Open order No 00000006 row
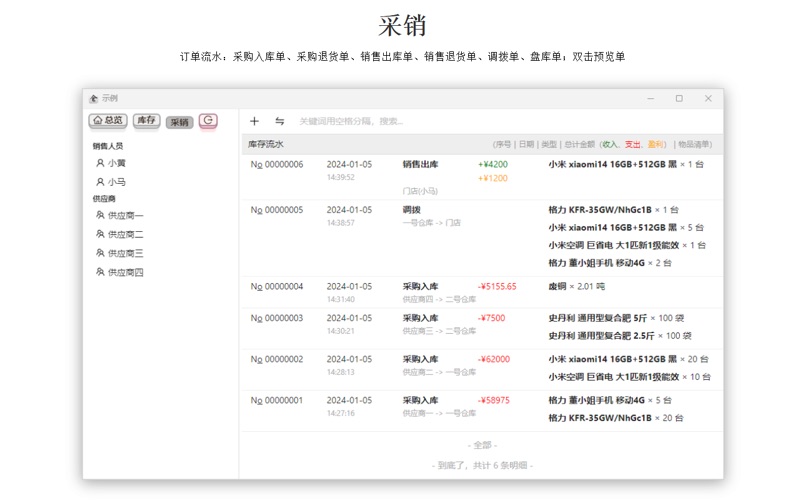800x500 pixels. point(277,164)
